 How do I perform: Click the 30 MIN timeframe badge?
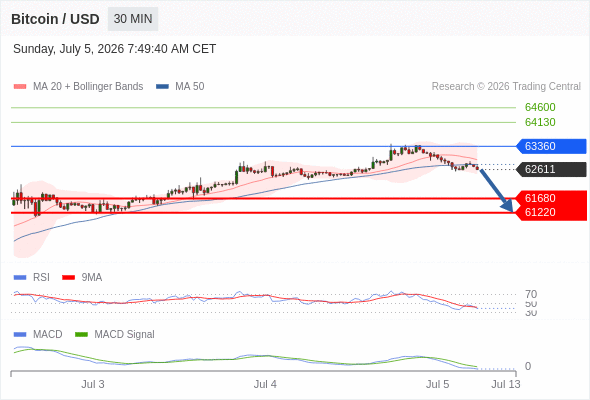[x=133, y=19]
